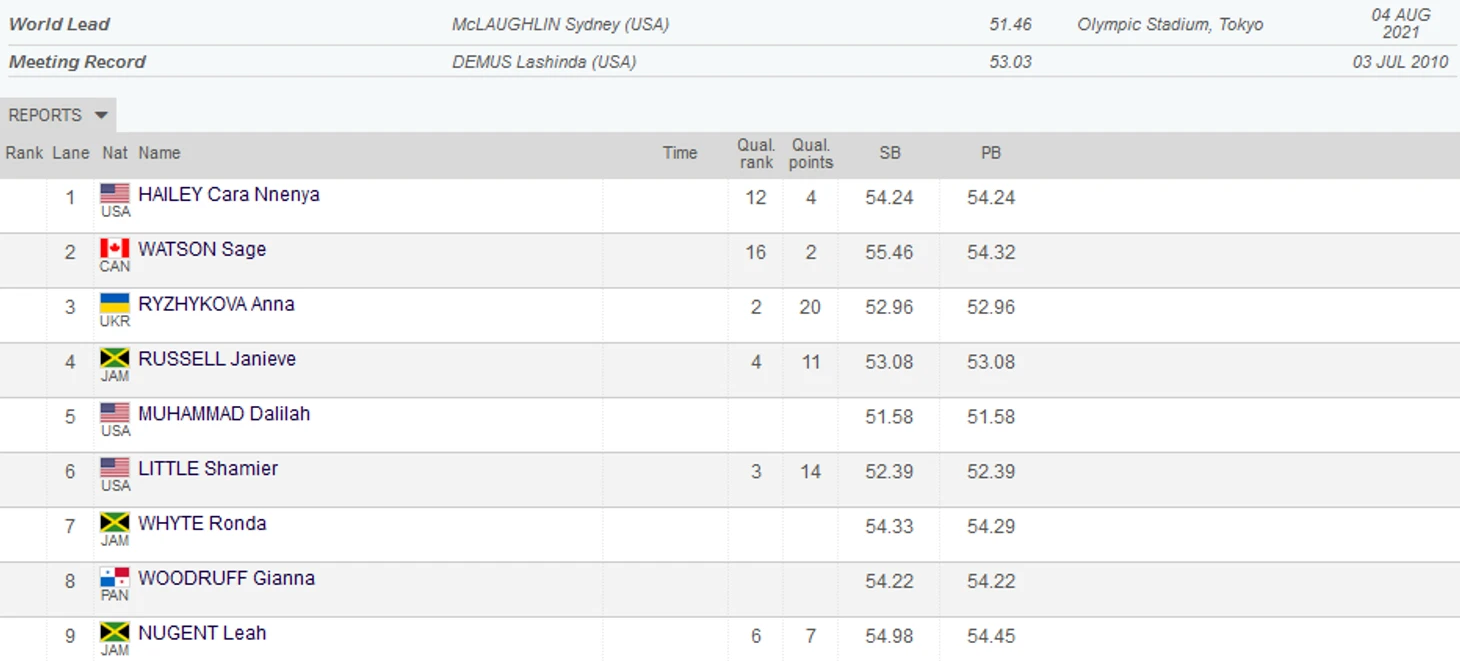Click the Jamaican flag next to NUGENT Leah

115,632
